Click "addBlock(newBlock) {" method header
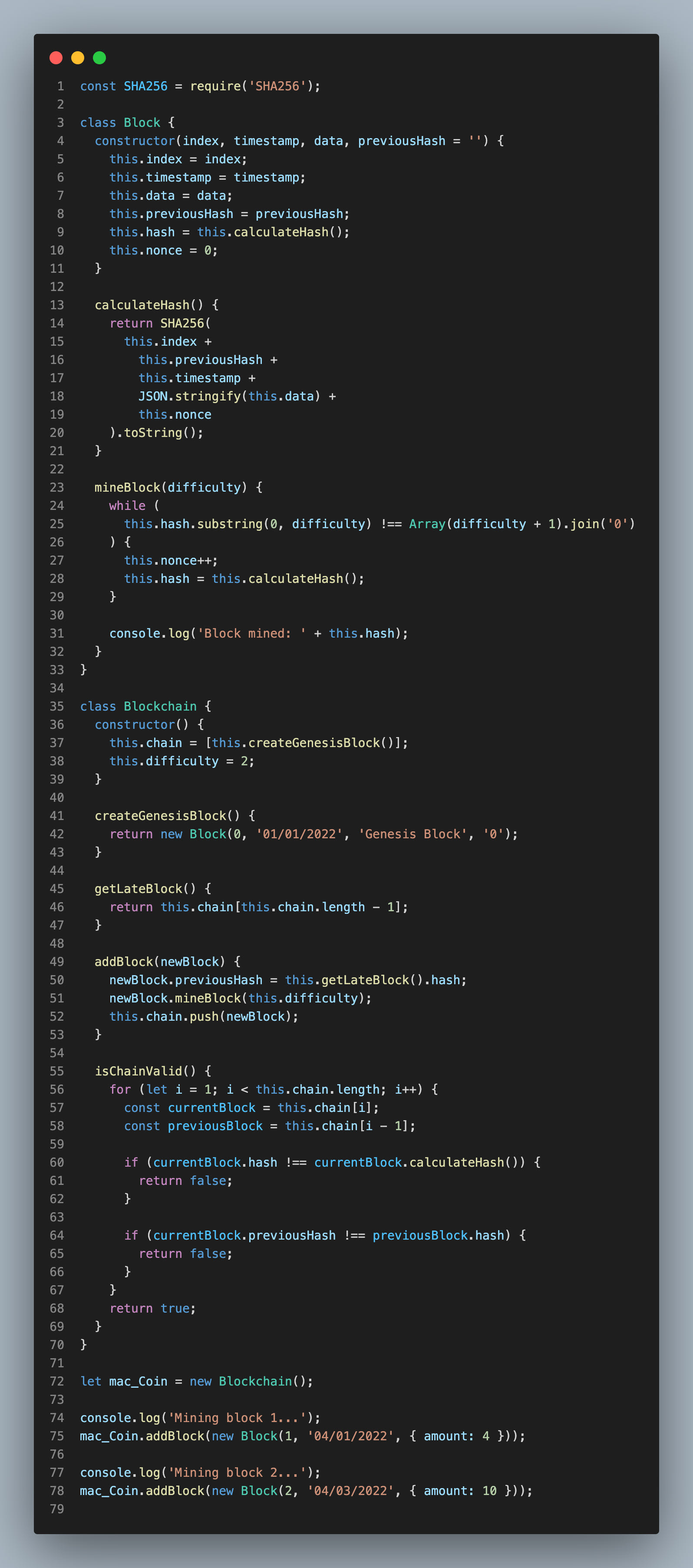Screen dimensions: 693x1568 (x=167, y=962)
